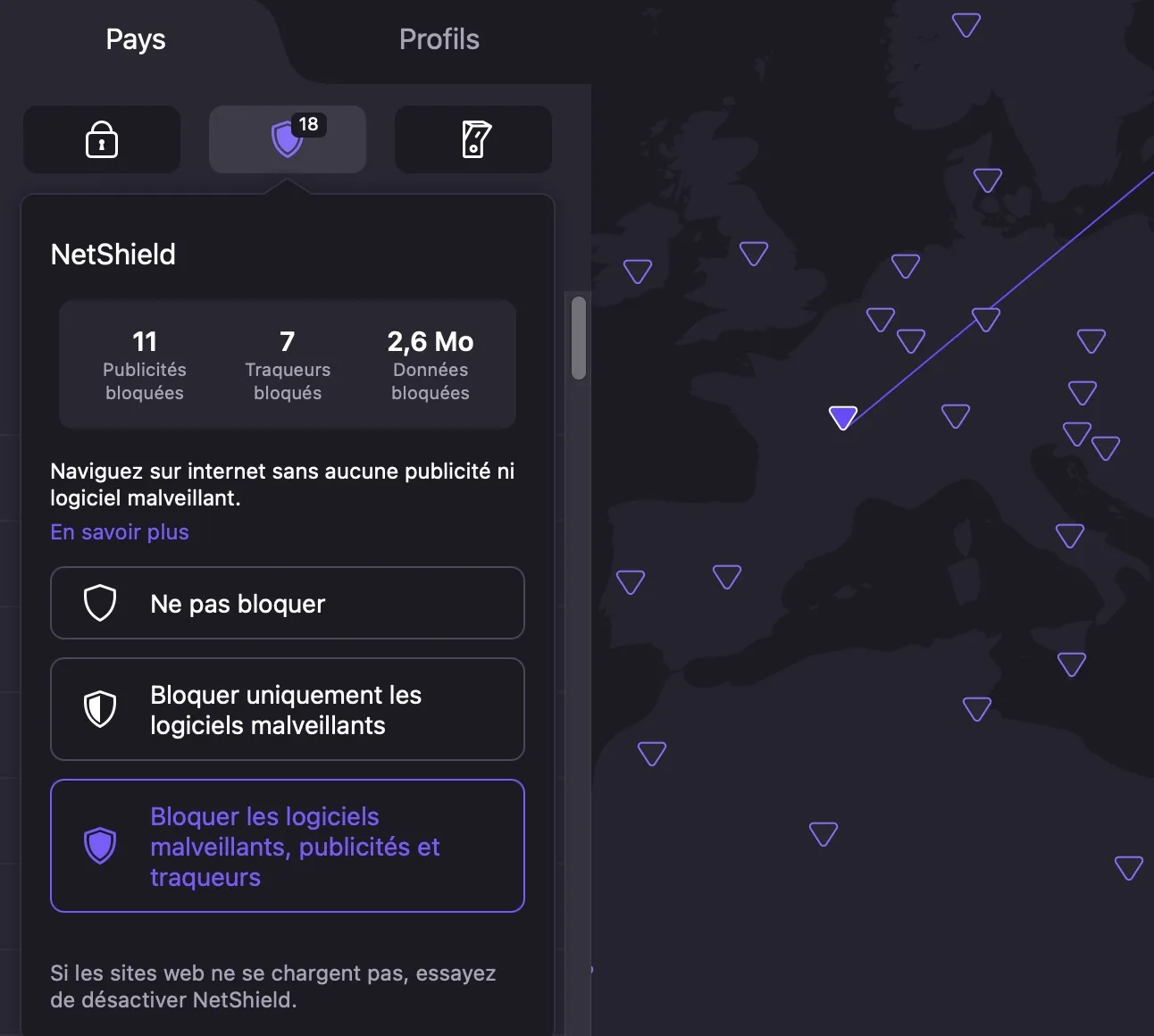Click the purple filled shield icon in selected option
This screenshot has height=1036, width=1154.
[100, 845]
